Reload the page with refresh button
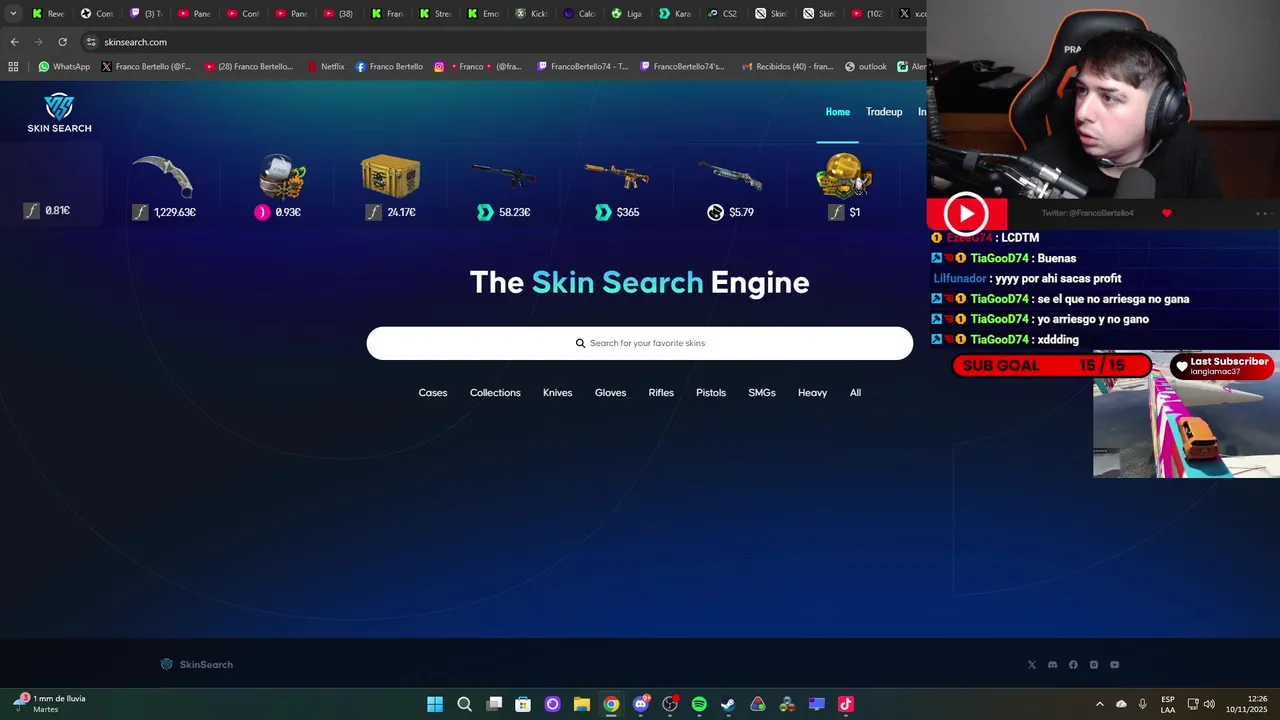1280x720 pixels. pyautogui.click(x=62, y=42)
